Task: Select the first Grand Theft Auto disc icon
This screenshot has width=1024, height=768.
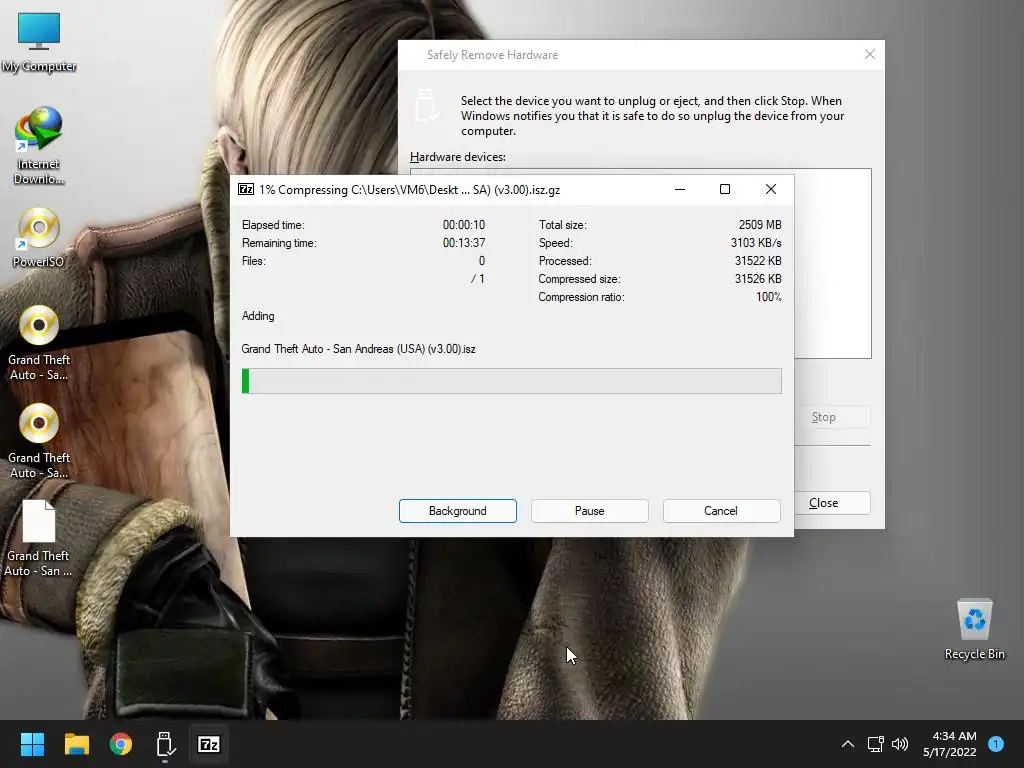Action: point(39,343)
